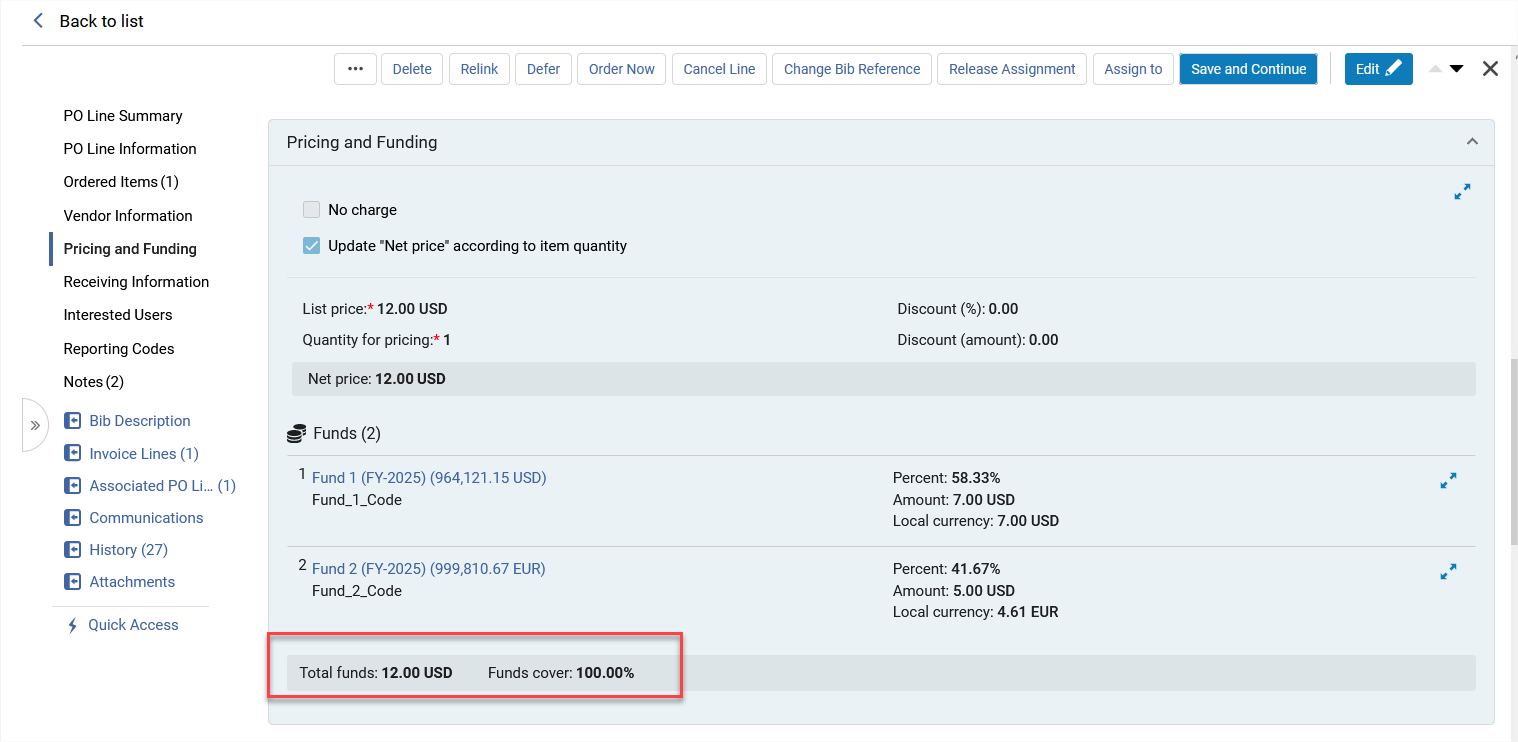Collapse the Pricing and Funding section chevron
The width and height of the screenshot is (1518, 742).
[x=1472, y=142]
